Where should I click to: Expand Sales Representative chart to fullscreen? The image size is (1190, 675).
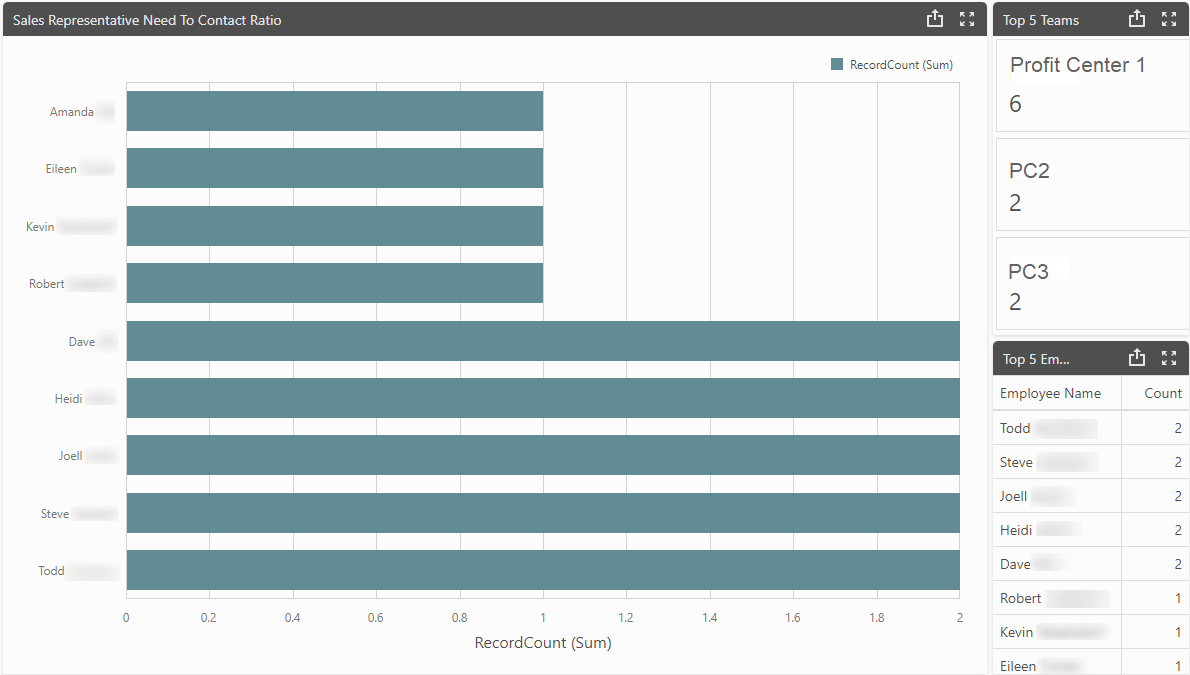(966, 18)
